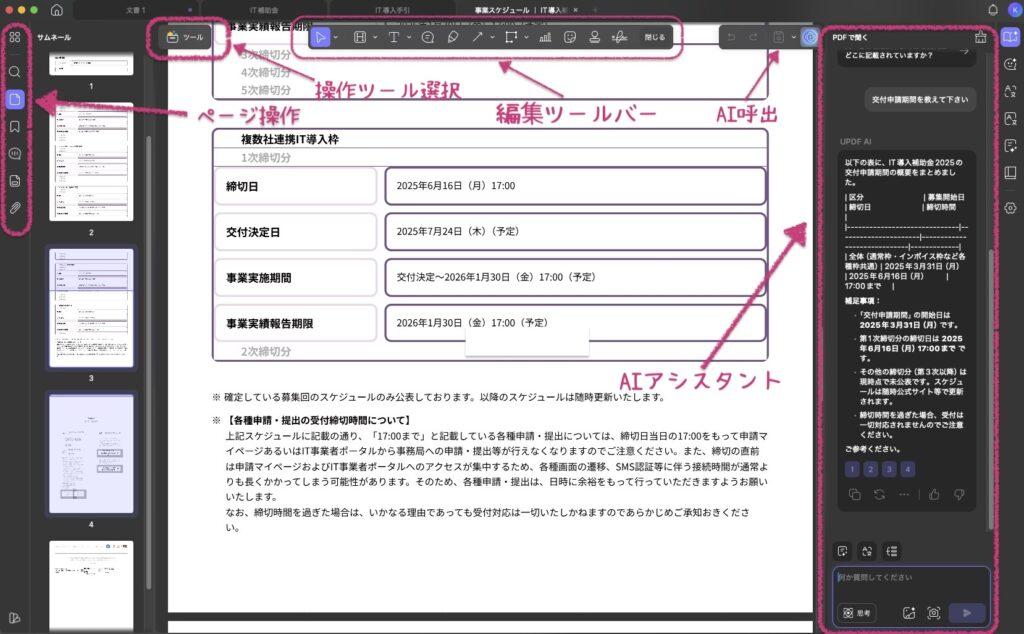Click the notification bell icon
This screenshot has width=1024, height=634.
point(993,10)
